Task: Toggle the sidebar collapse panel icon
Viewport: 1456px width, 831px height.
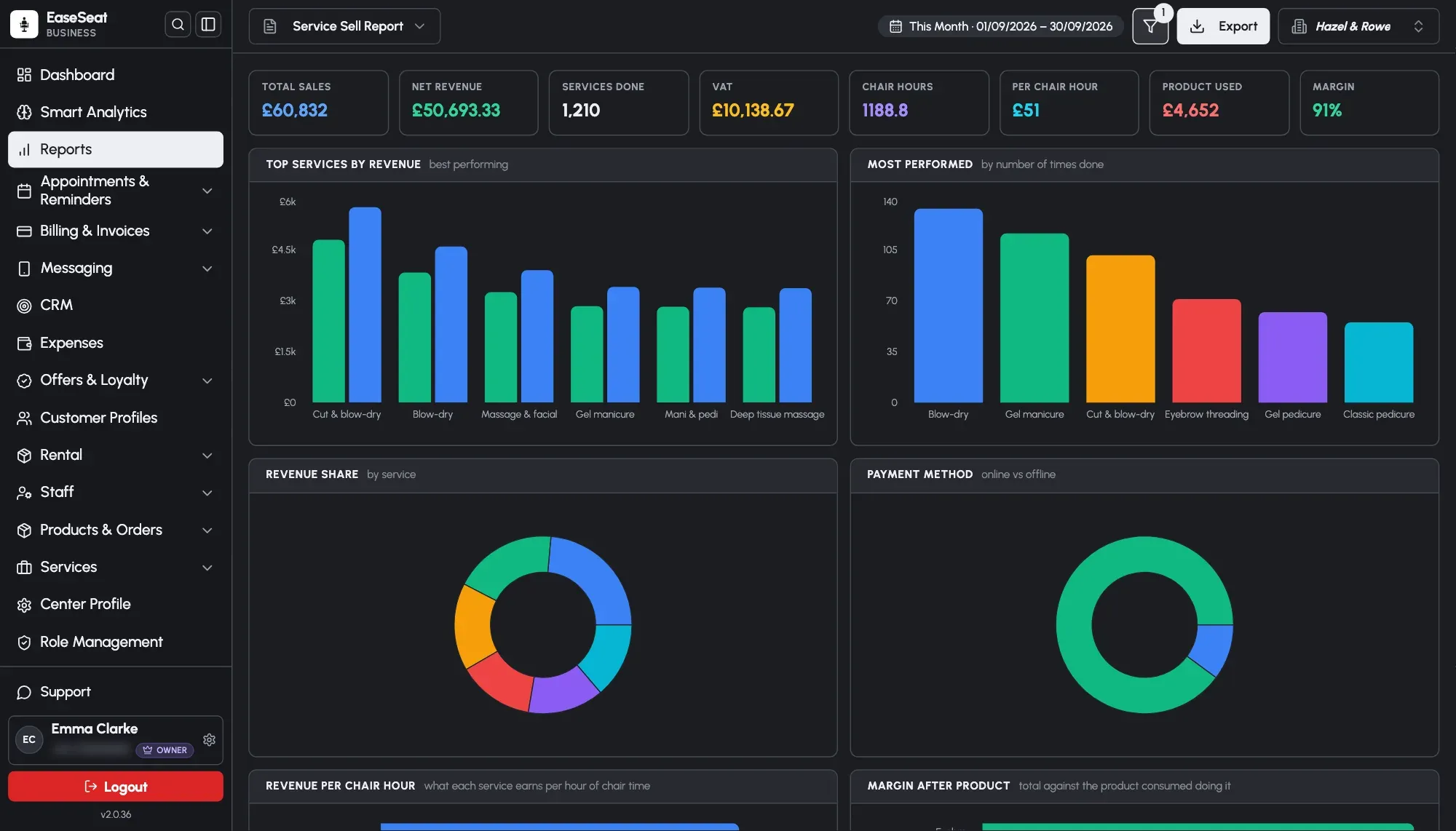Action: [208, 25]
